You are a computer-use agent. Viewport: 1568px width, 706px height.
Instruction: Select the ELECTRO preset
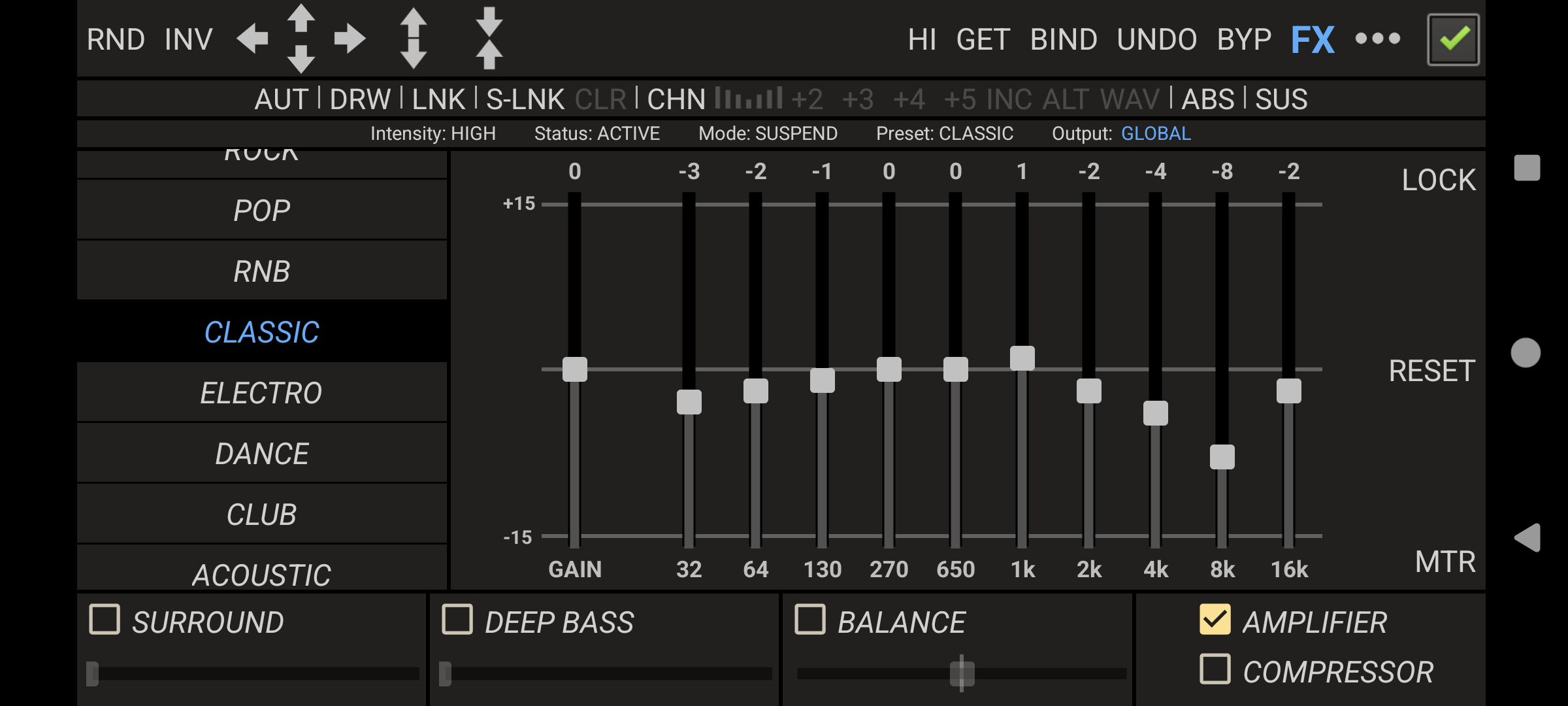[261, 393]
